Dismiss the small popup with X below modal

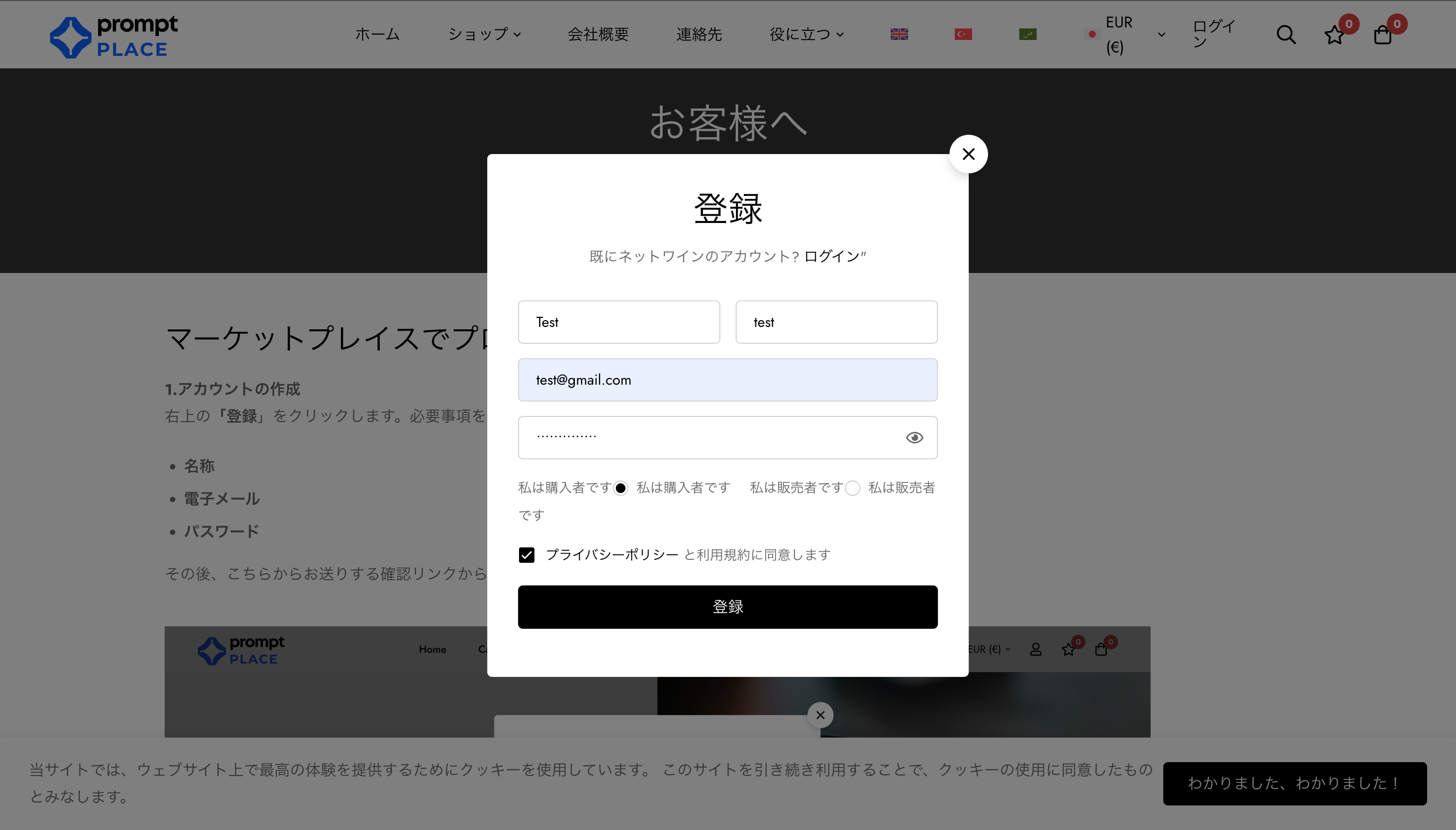pyautogui.click(x=820, y=715)
